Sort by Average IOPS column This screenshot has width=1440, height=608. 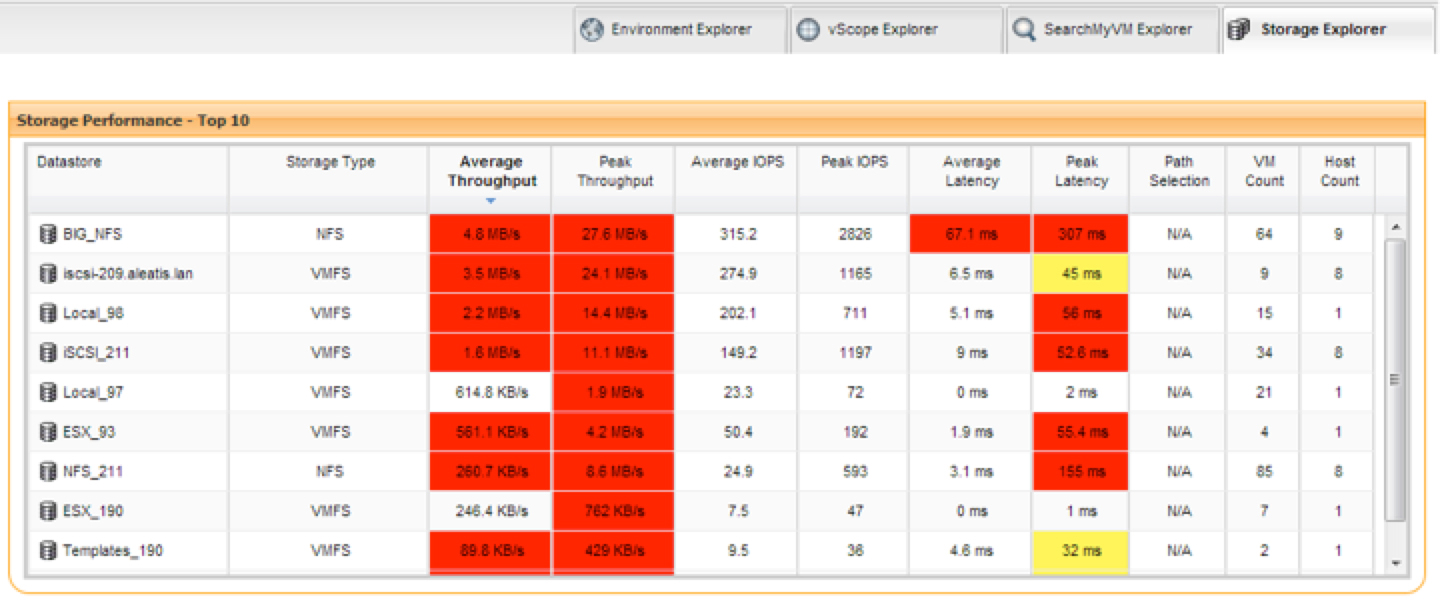coord(737,178)
